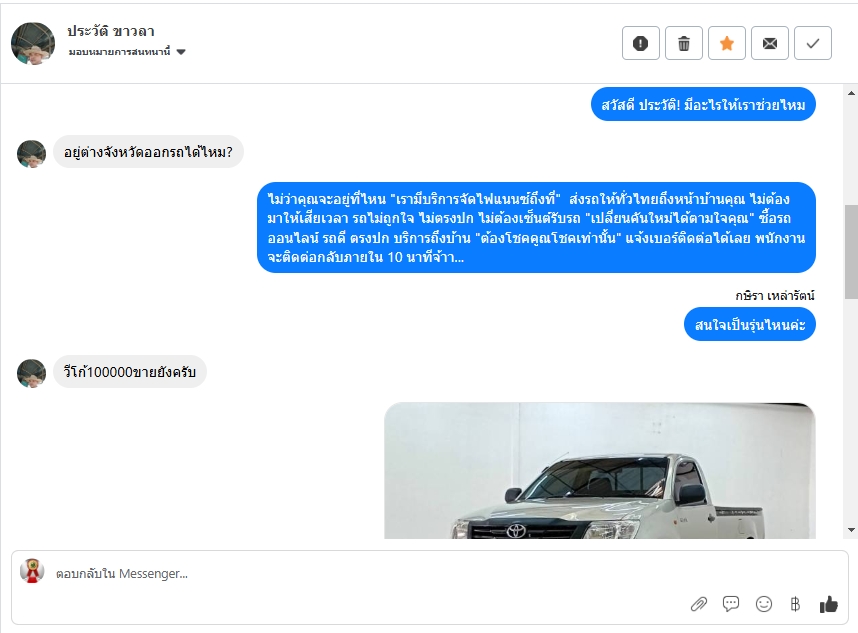
Task: Click the chat scrollbar thumb
Action: (x=851, y=252)
